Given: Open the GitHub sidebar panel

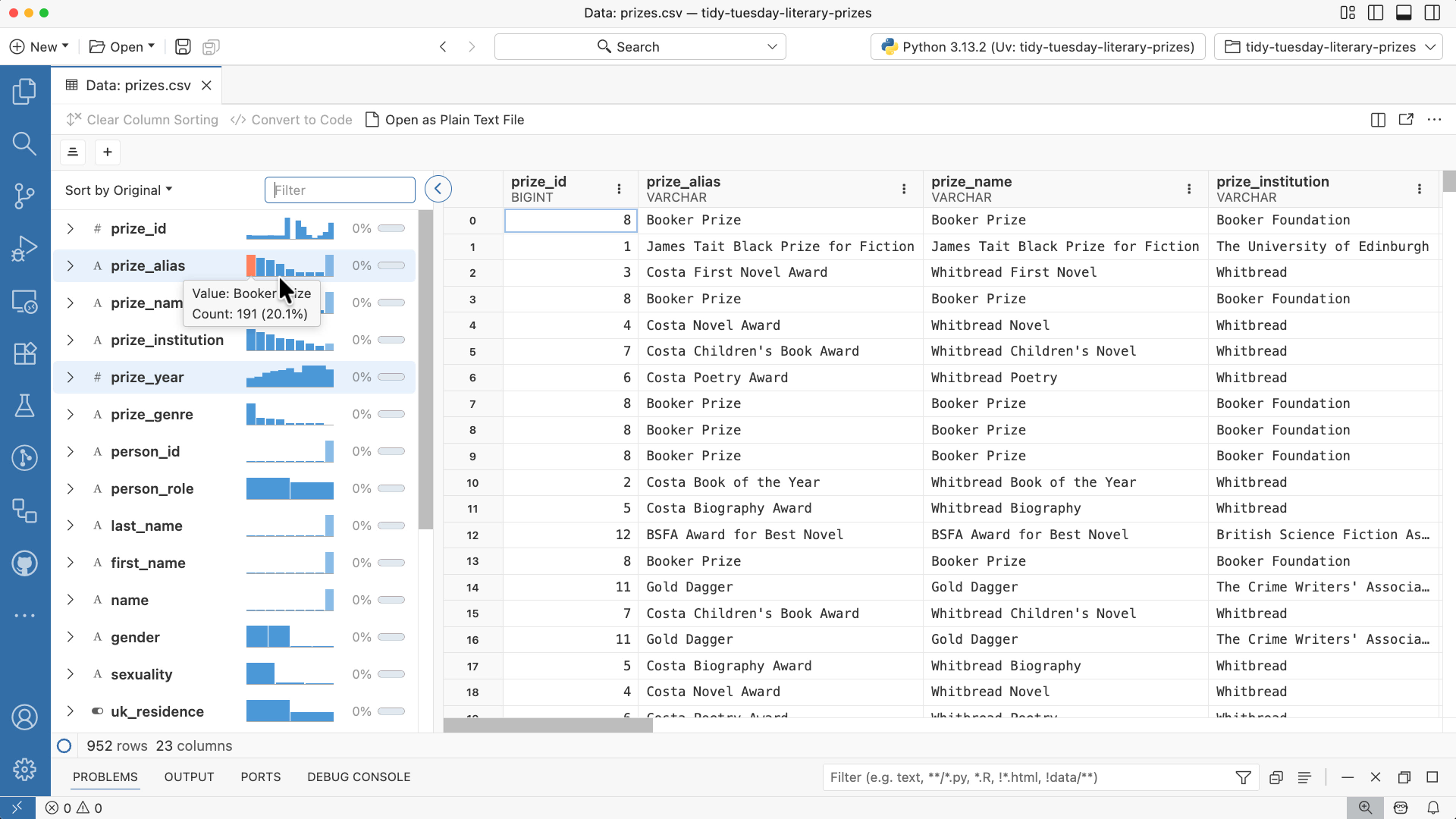Looking at the screenshot, I should click(x=24, y=563).
